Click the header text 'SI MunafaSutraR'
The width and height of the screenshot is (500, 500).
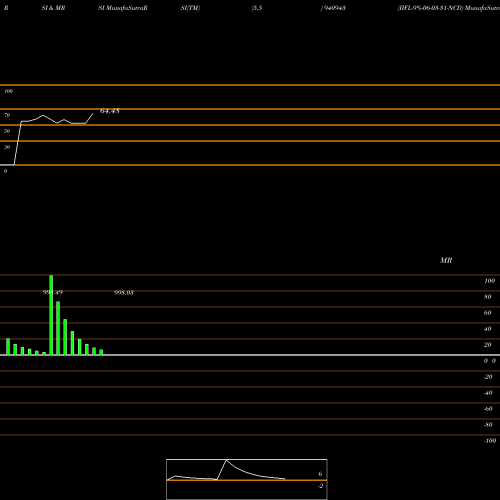coord(123,8)
